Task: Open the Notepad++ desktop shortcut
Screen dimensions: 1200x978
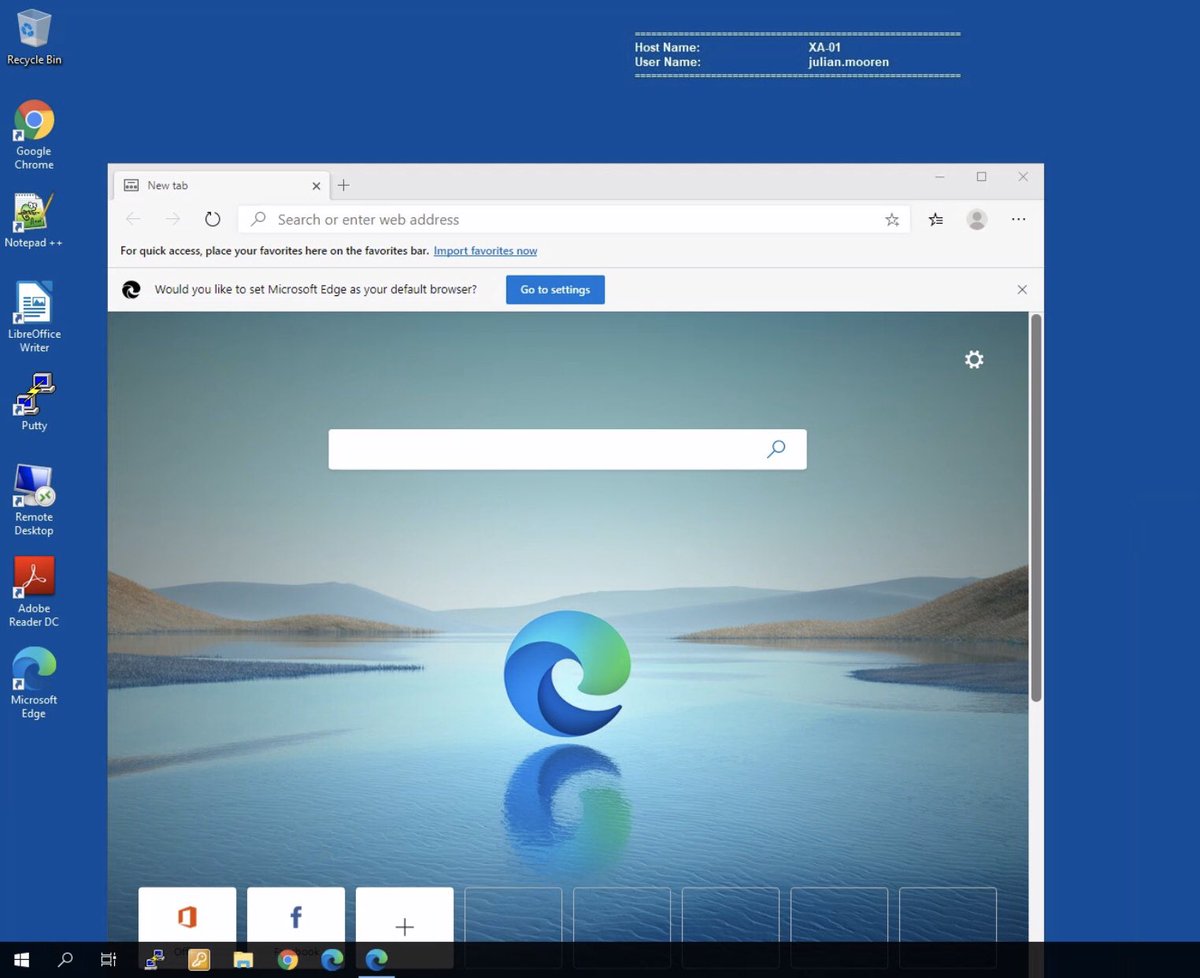Action: [x=34, y=220]
